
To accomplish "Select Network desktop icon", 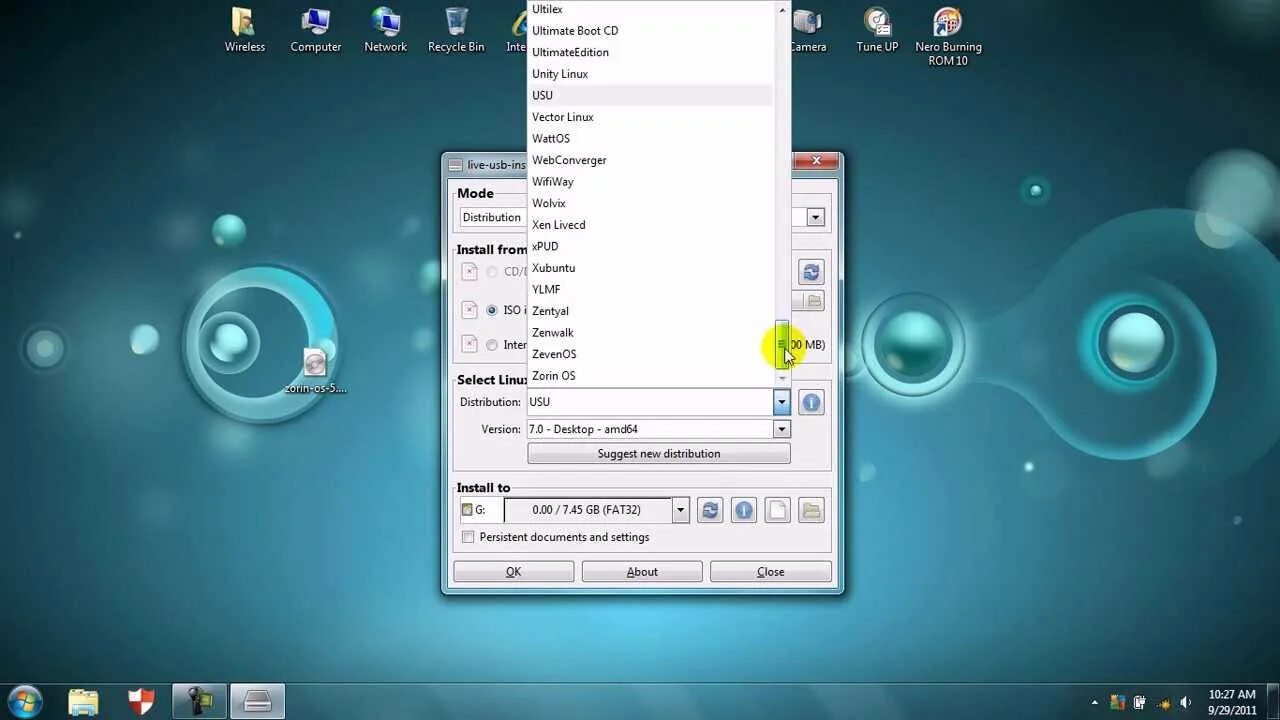I will (386, 30).
